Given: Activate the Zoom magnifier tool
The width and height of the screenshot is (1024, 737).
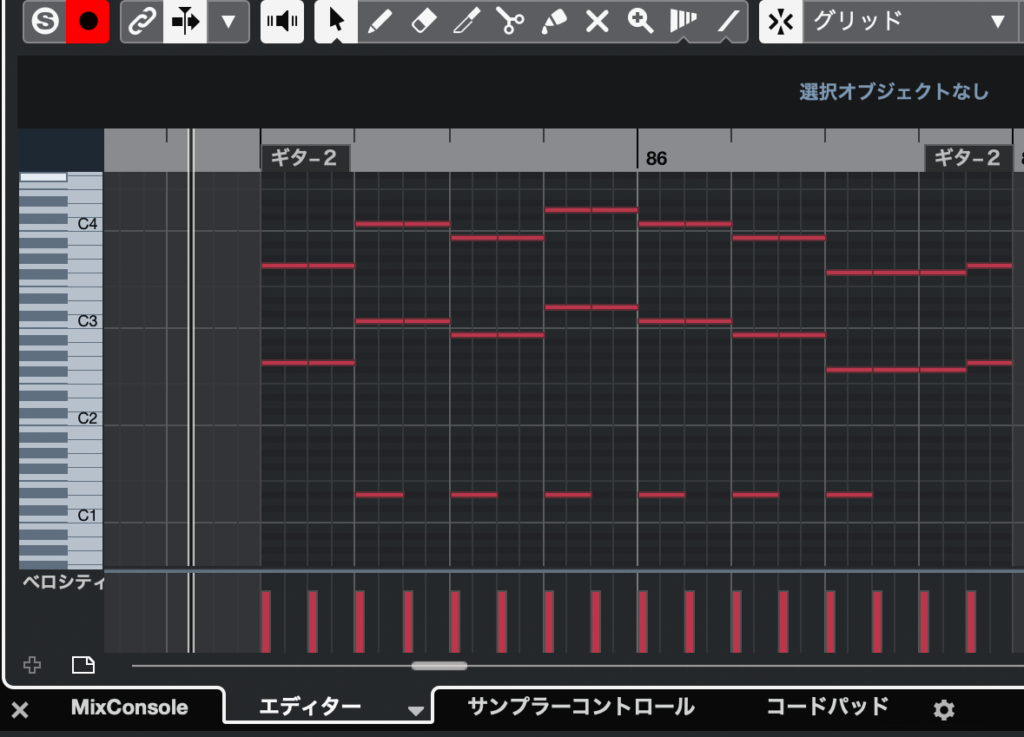Looking at the screenshot, I should (x=640, y=21).
